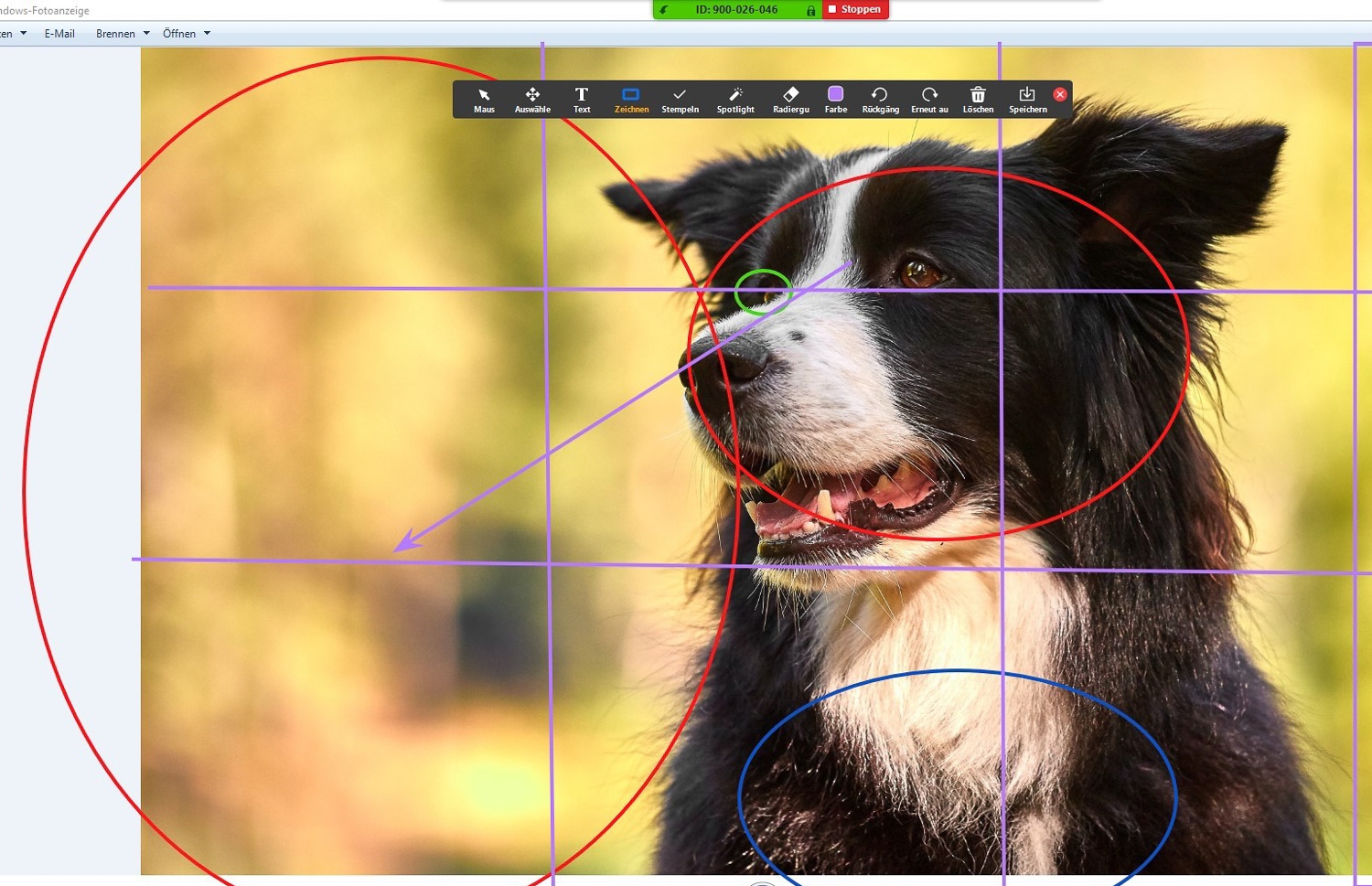Screen dimensions: 1372x886
Task: Activate the Text annotation tool
Action: click(x=582, y=100)
